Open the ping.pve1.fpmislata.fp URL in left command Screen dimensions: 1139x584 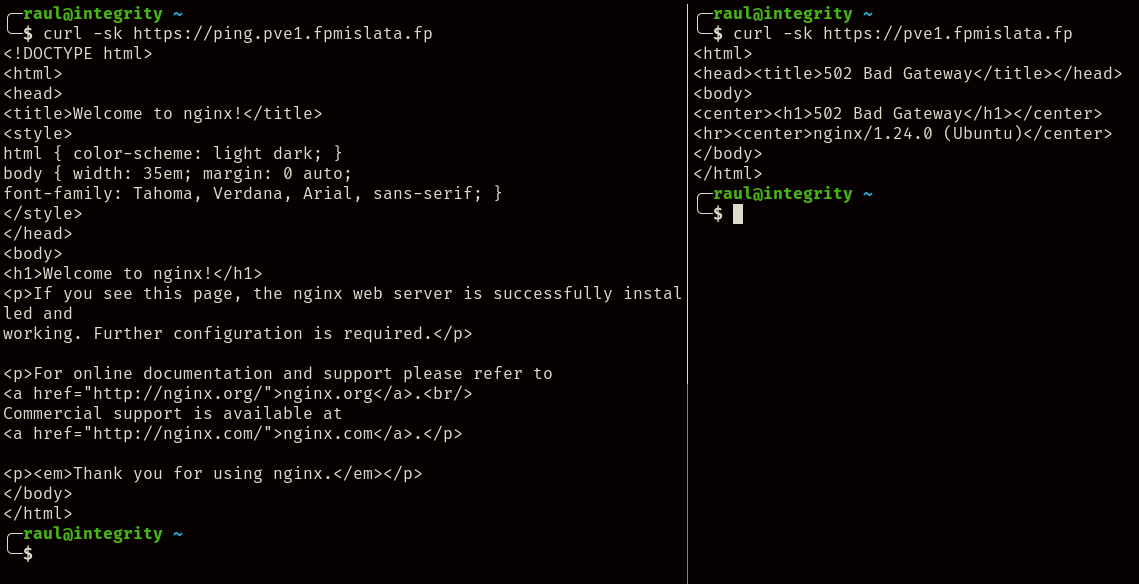click(x=282, y=34)
